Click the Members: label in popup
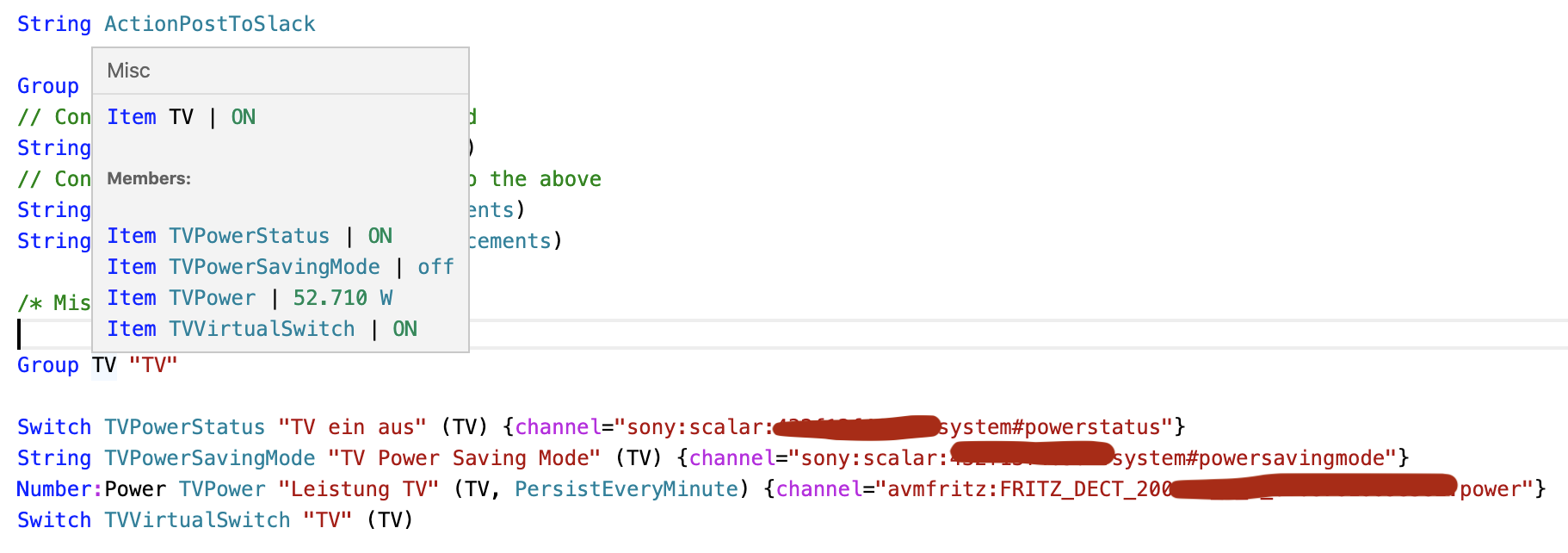The width and height of the screenshot is (1568, 553). coord(149,178)
